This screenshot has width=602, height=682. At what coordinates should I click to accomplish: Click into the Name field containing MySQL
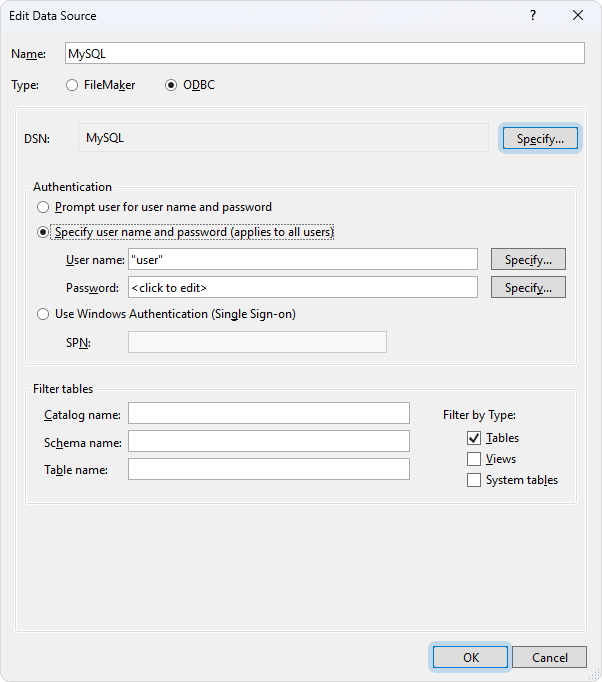[x=324, y=53]
